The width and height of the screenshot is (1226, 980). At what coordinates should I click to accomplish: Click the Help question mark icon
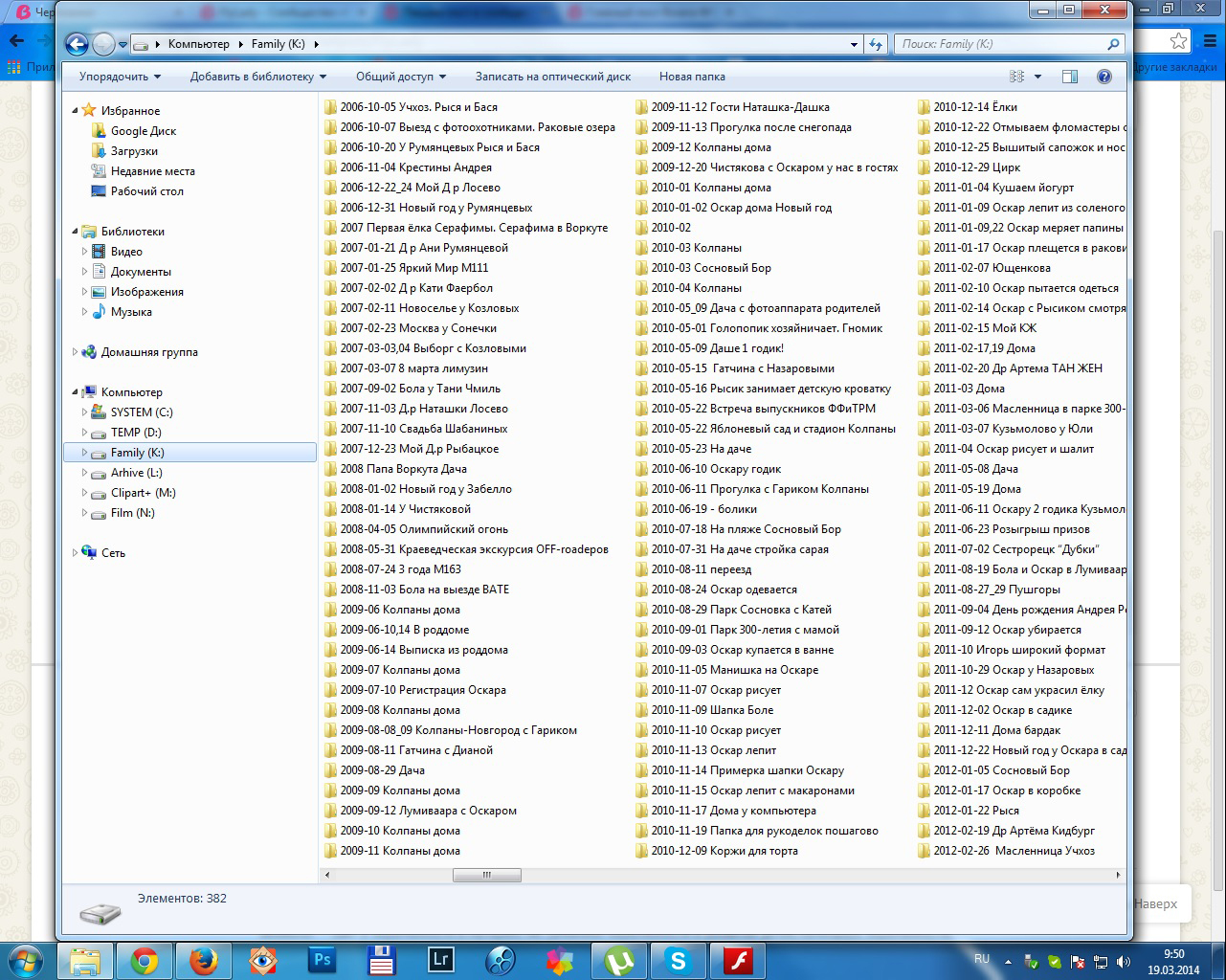coord(1103,77)
